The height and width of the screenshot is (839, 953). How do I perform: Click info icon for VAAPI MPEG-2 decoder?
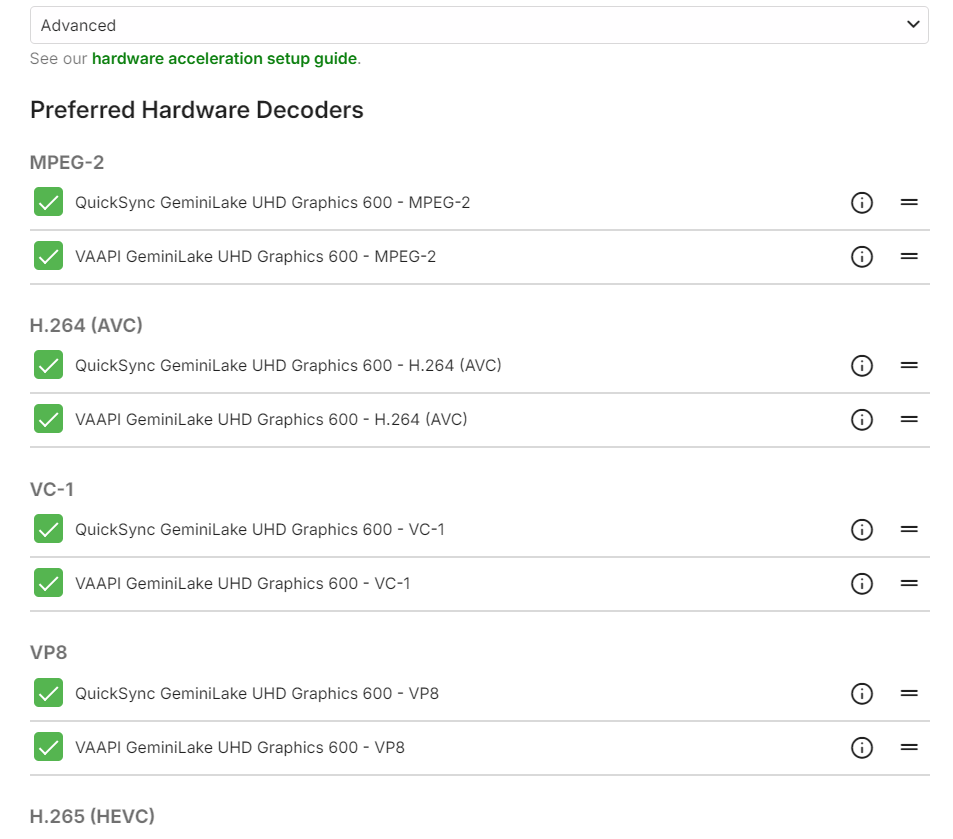coord(862,257)
